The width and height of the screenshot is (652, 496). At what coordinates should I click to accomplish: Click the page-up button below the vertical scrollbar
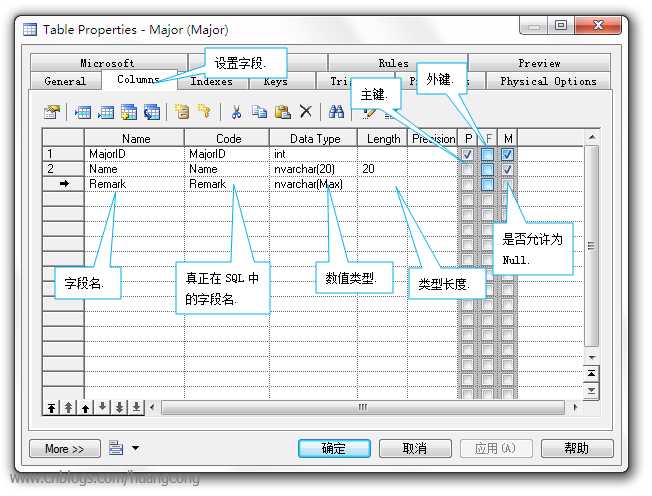pyautogui.click(x=591, y=373)
